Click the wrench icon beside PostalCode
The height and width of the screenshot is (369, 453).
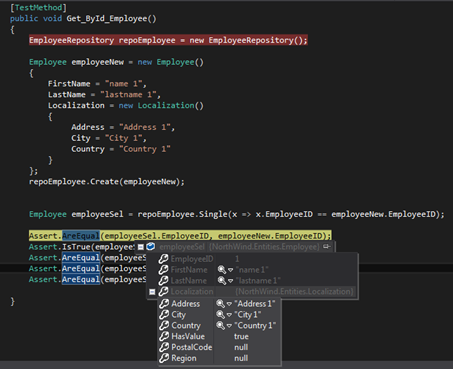coord(164,347)
